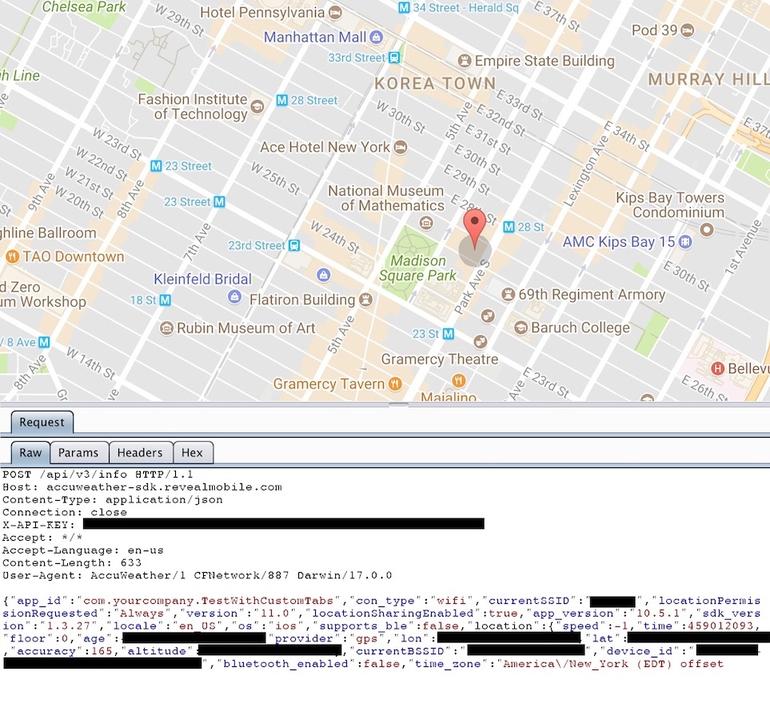Click the Flatiron Building landmark icon

pos(365,300)
